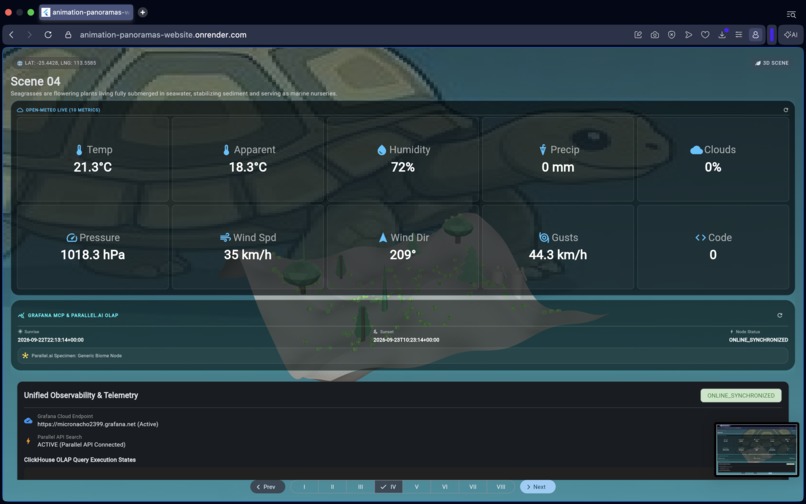Open the downloads icon with blue badge

click(x=722, y=34)
